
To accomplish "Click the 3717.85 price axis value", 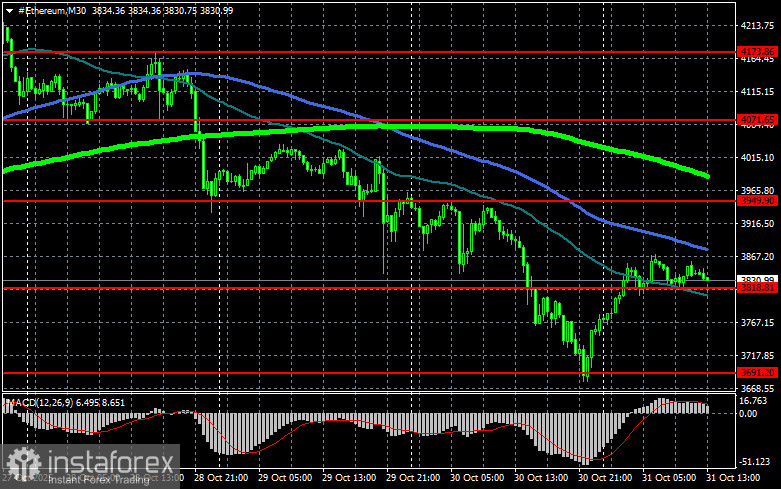I will [758, 356].
